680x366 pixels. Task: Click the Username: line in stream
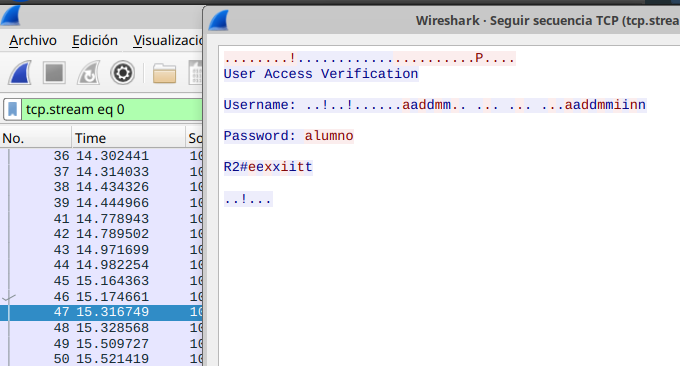435,105
